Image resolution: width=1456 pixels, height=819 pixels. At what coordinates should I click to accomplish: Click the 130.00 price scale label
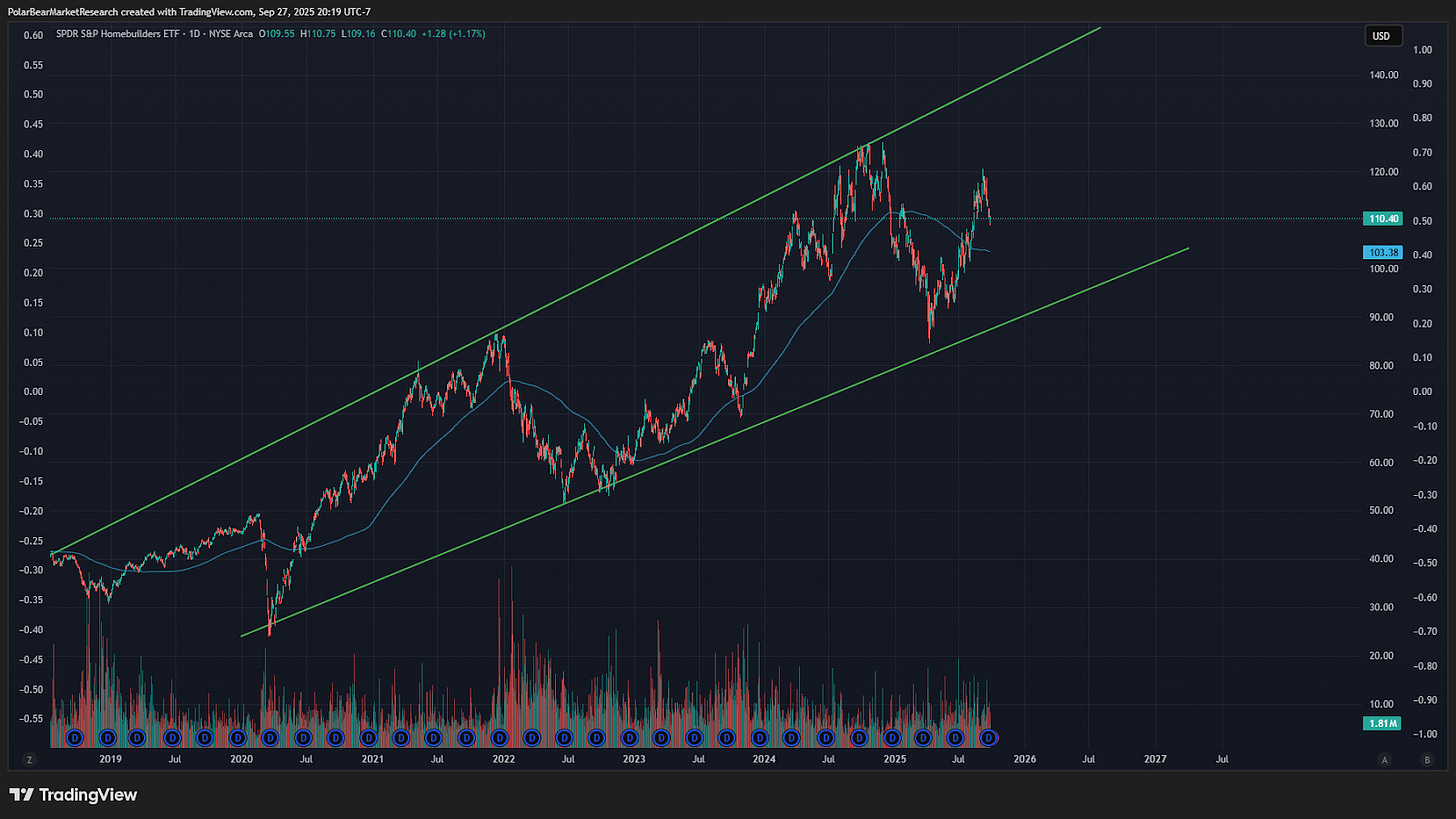click(1384, 123)
